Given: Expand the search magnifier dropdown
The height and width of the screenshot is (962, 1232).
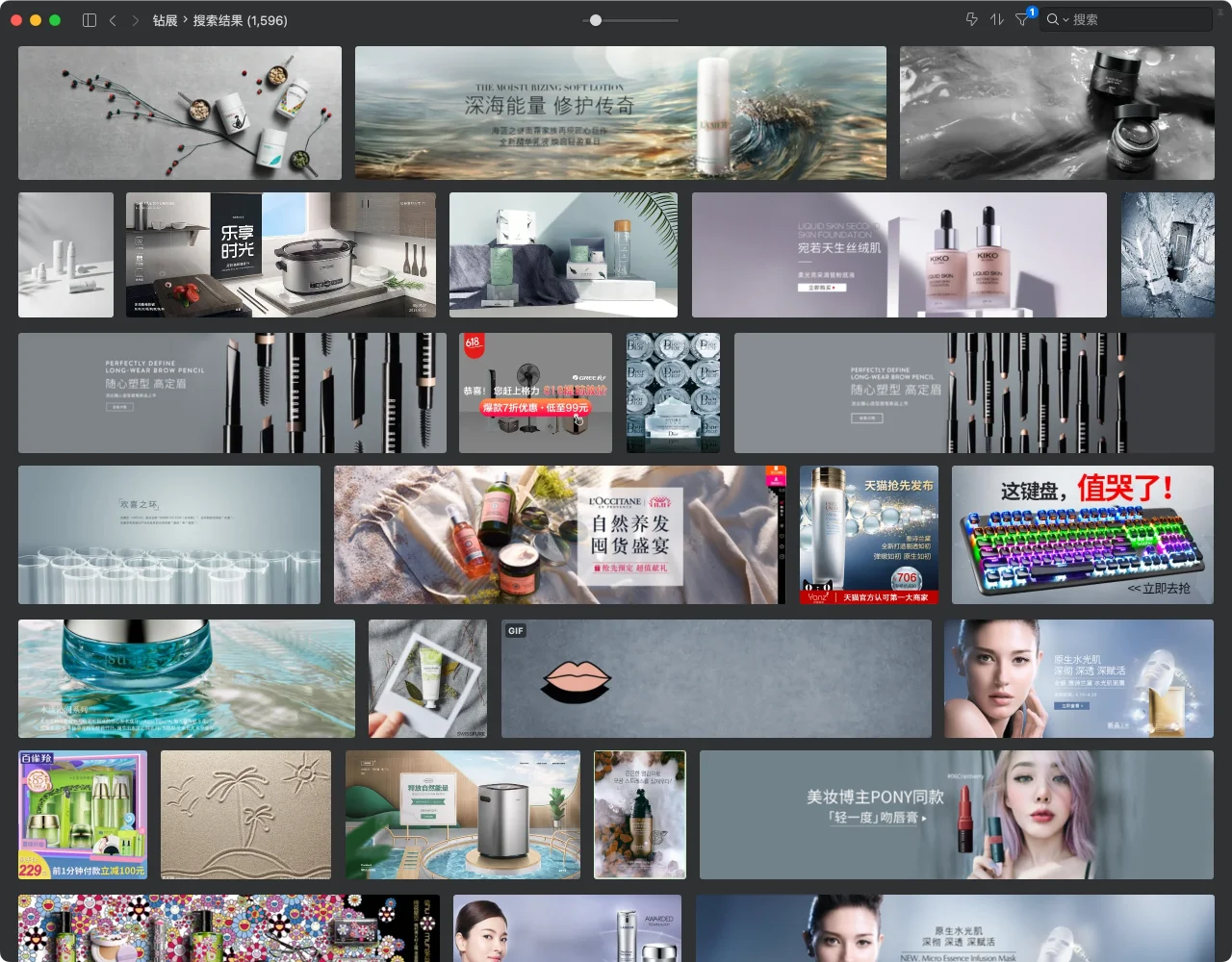Looking at the screenshot, I should click(1058, 19).
